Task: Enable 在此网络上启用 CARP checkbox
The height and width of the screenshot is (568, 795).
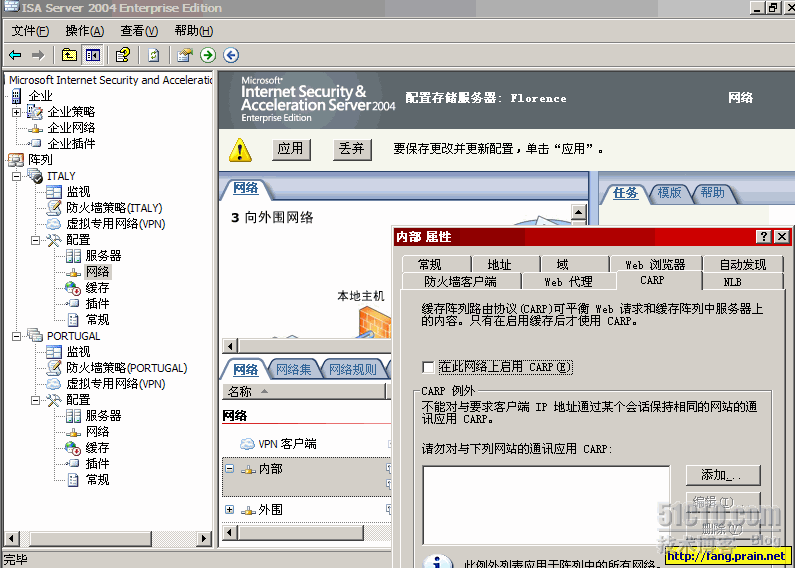Action: [x=428, y=367]
